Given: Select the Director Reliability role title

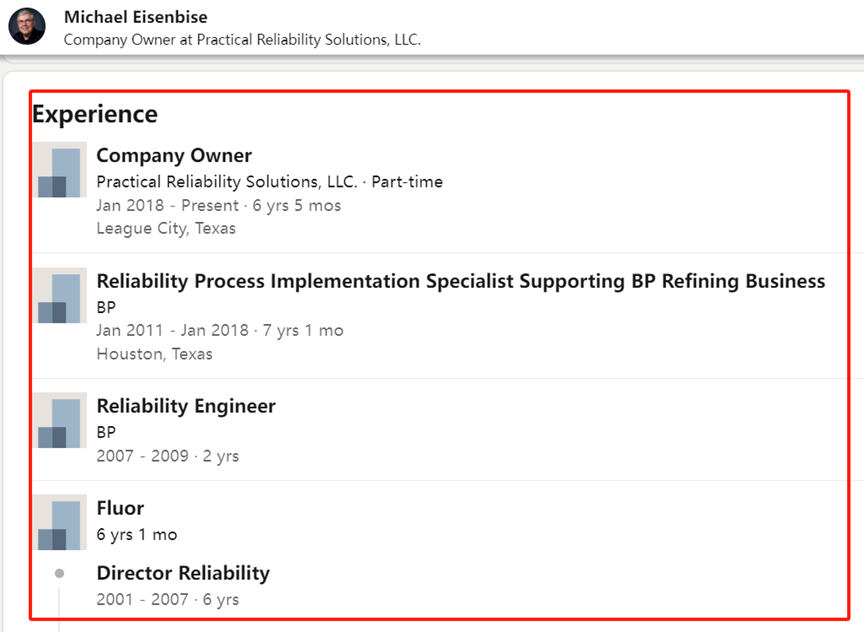Looking at the screenshot, I should (183, 573).
